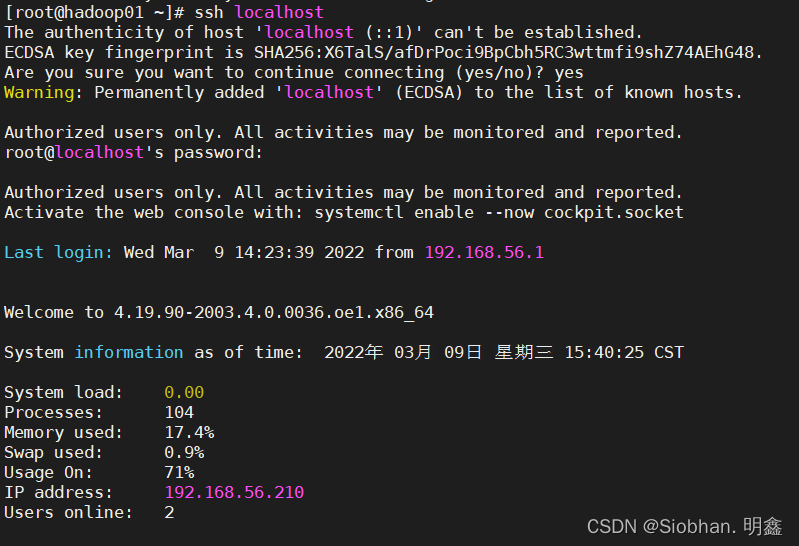Click the cyan word 'information'
This screenshot has width=799, height=546.
[x=129, y=352]
